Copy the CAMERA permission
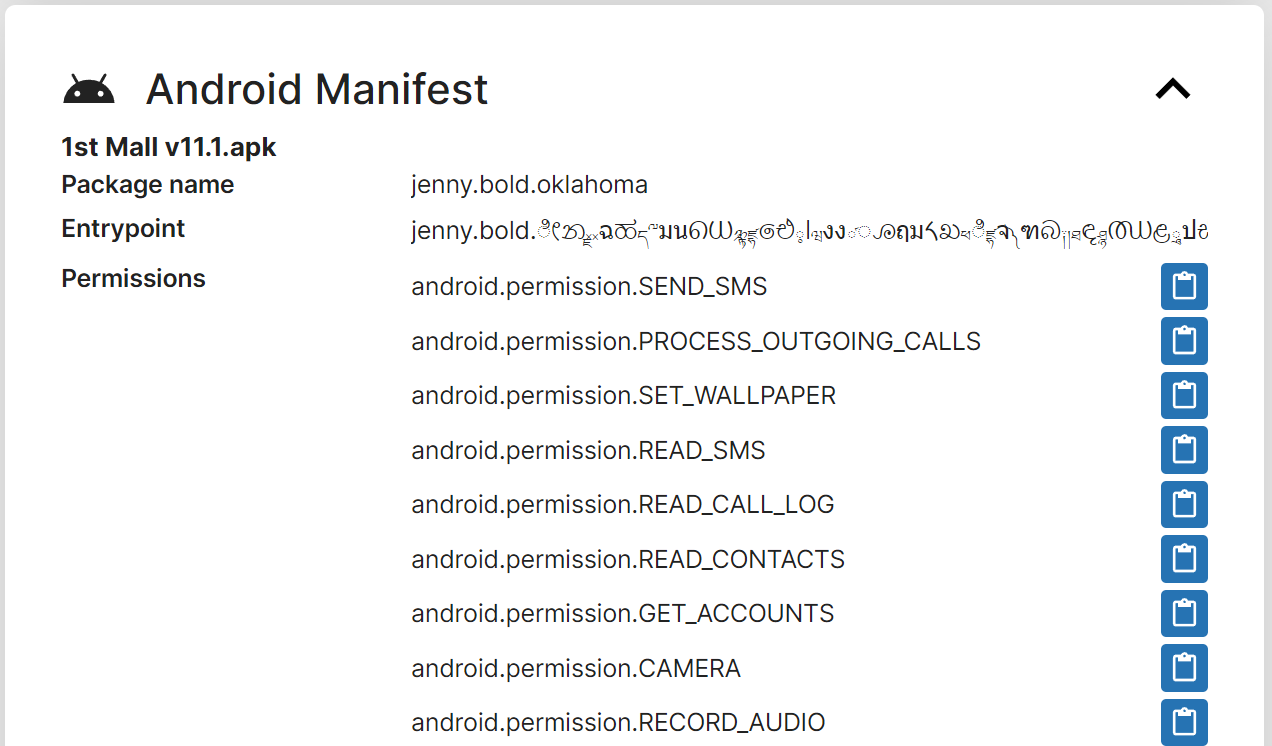The width and height of the screenshot is (1272, 746). (1184, 668)
